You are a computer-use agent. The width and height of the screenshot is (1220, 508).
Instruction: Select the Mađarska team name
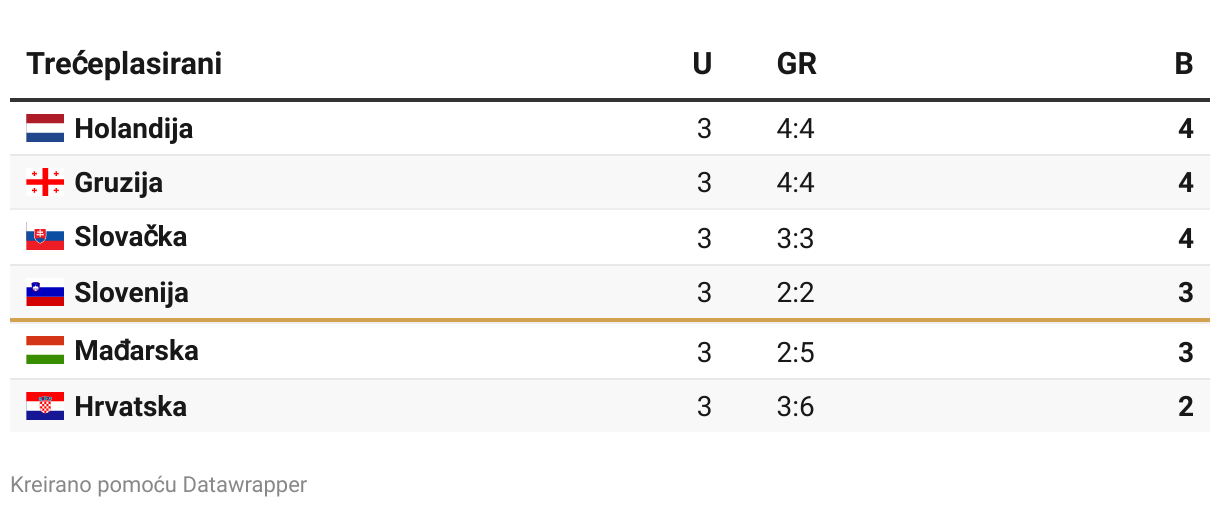(136, 350)
